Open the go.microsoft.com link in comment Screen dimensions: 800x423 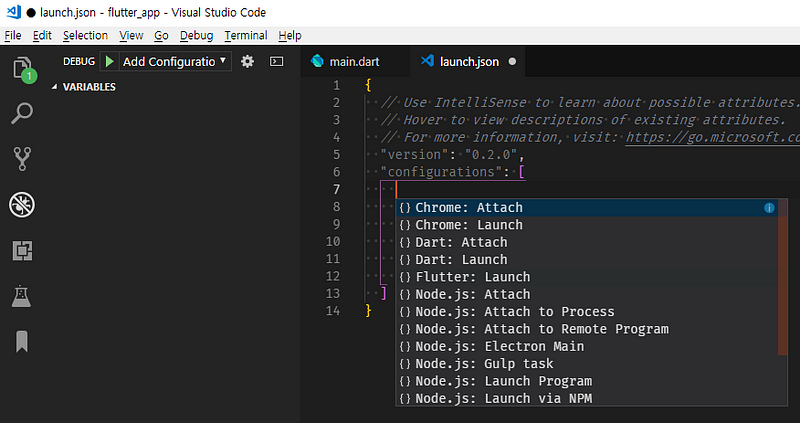click(713, 137)
